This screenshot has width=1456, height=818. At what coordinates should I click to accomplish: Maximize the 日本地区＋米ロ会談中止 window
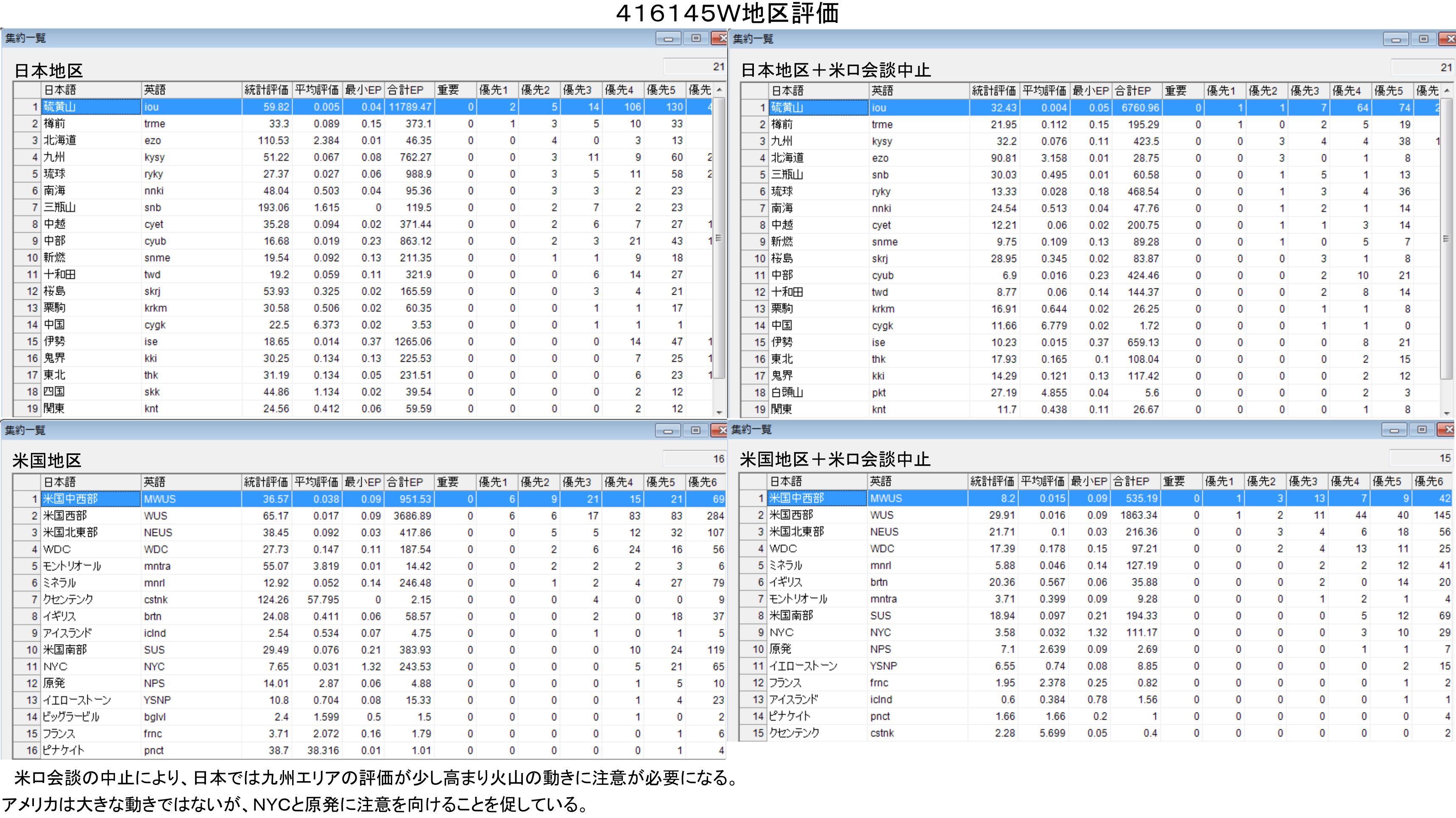[x=1423, y=39]
